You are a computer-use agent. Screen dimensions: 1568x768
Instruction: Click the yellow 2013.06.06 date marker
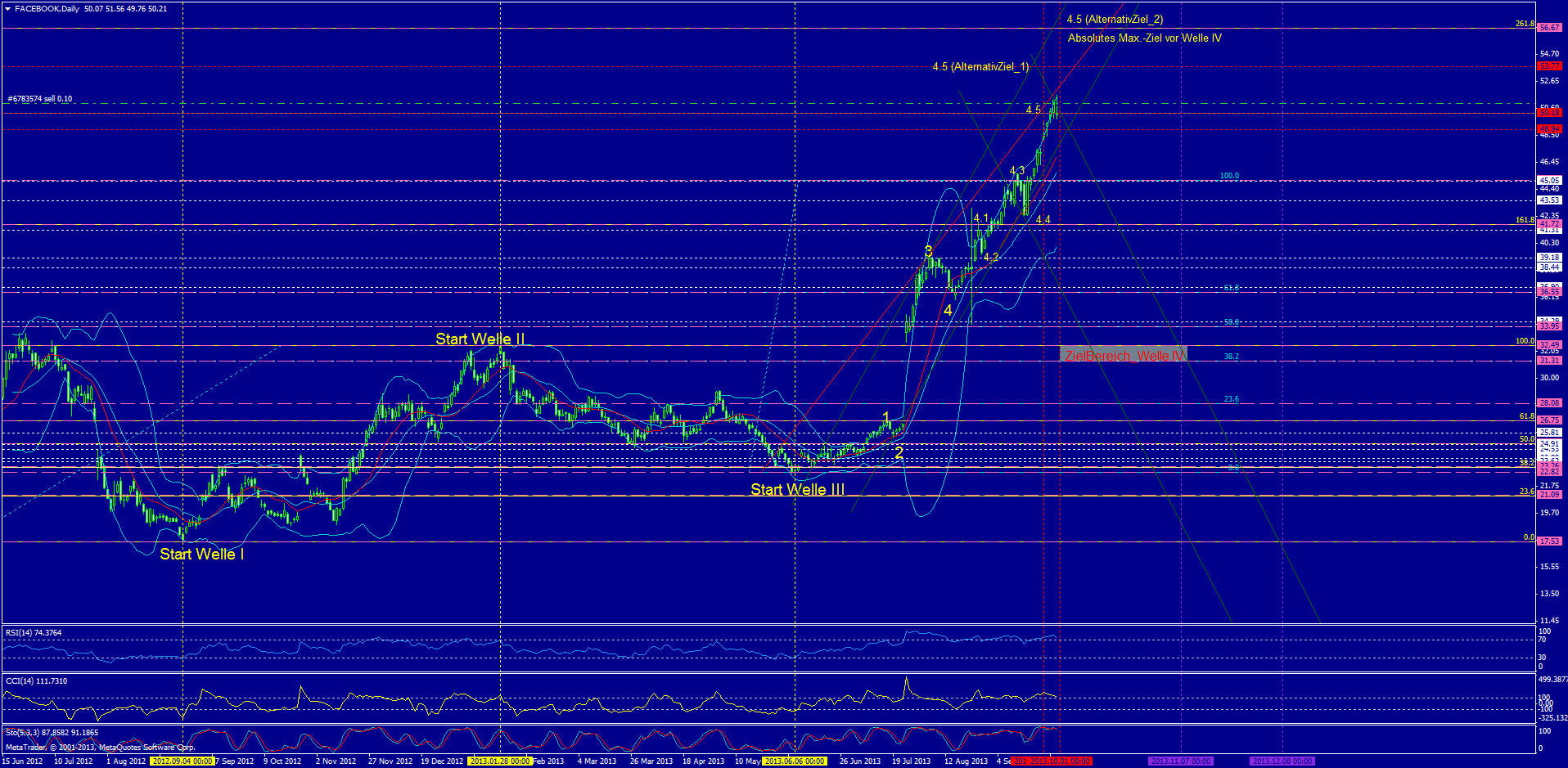click(795, 761)
